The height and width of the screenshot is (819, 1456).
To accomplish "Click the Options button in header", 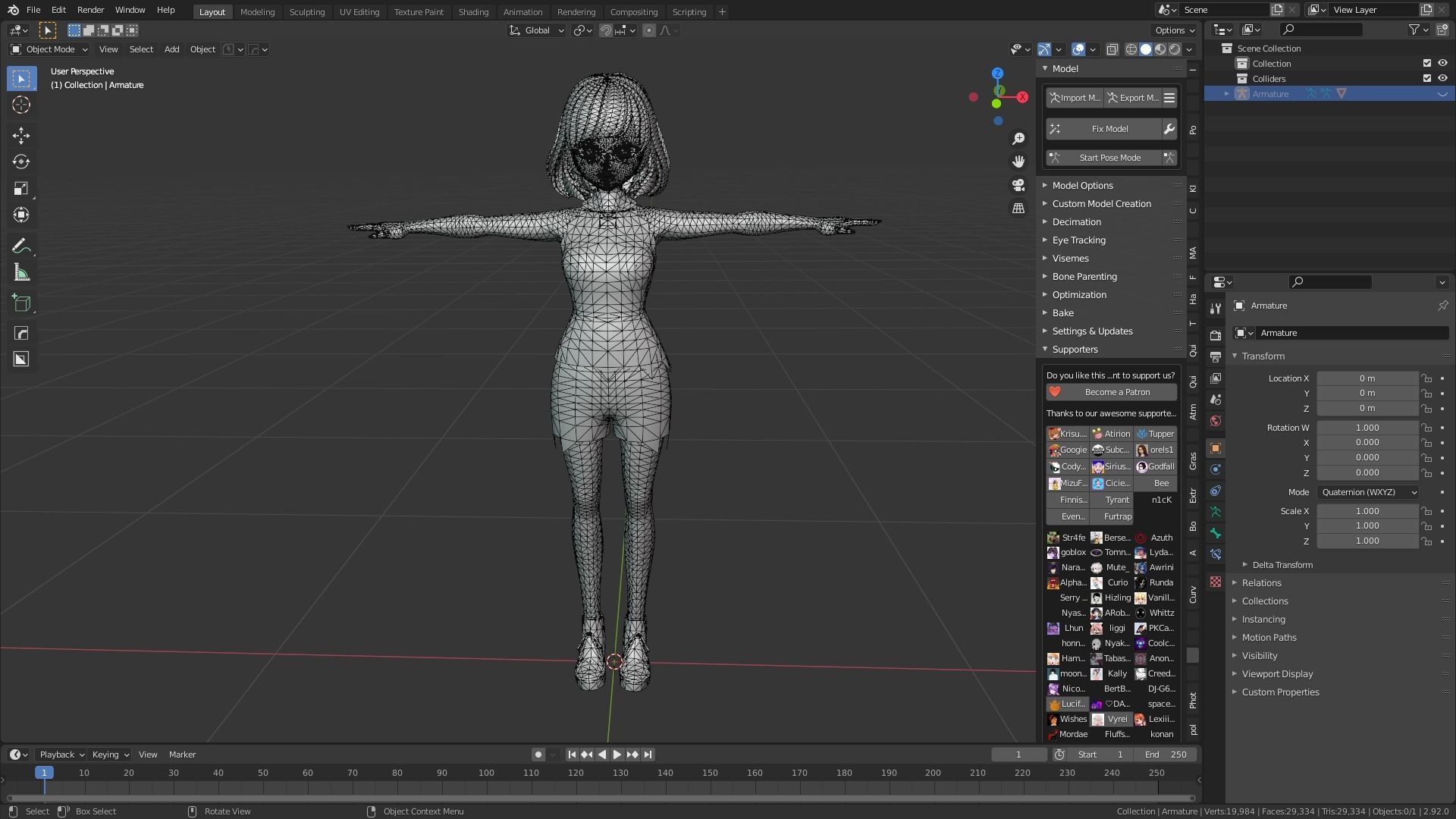I will click(x=1175, y=30).
